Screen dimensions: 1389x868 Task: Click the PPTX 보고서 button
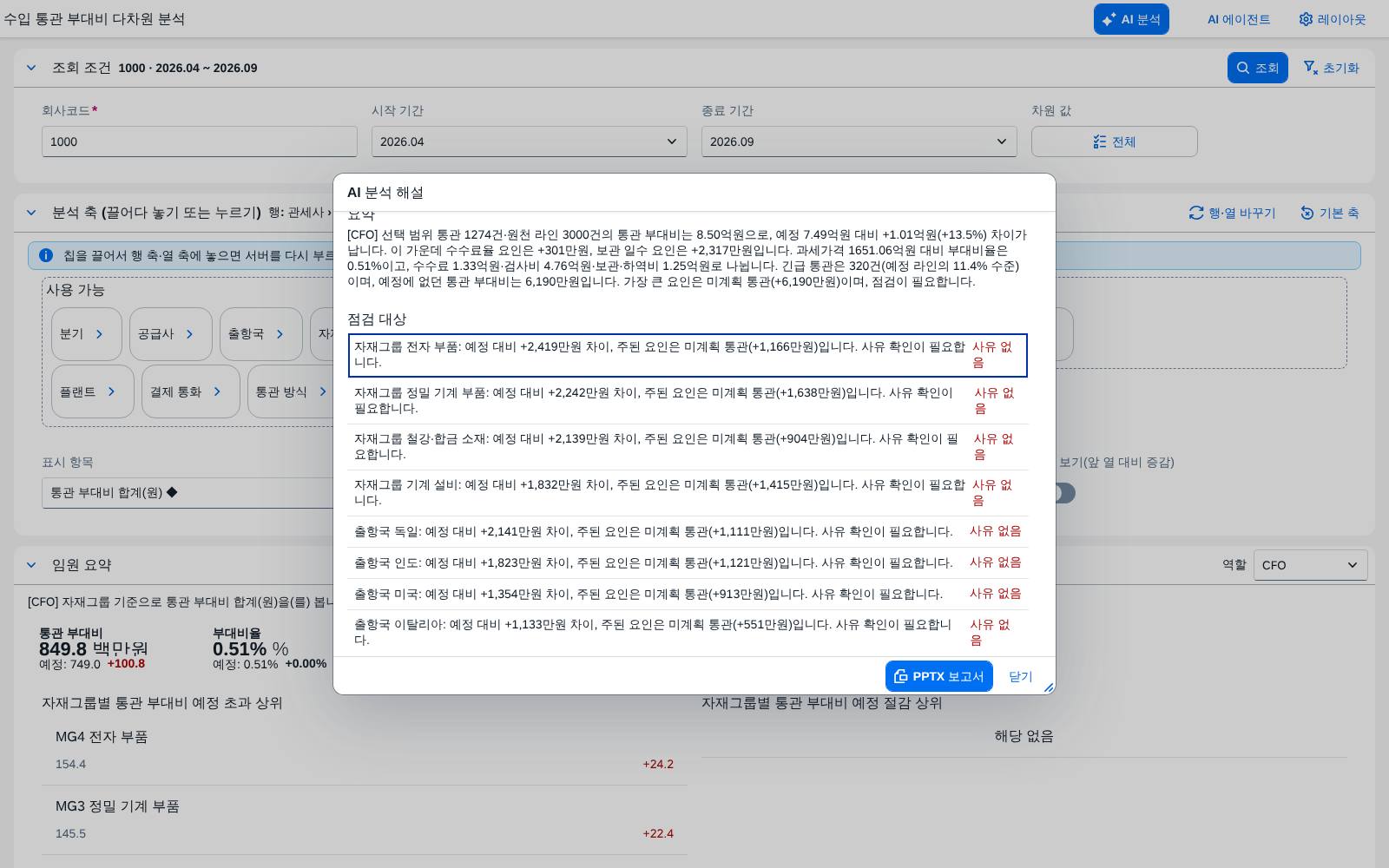939,676
